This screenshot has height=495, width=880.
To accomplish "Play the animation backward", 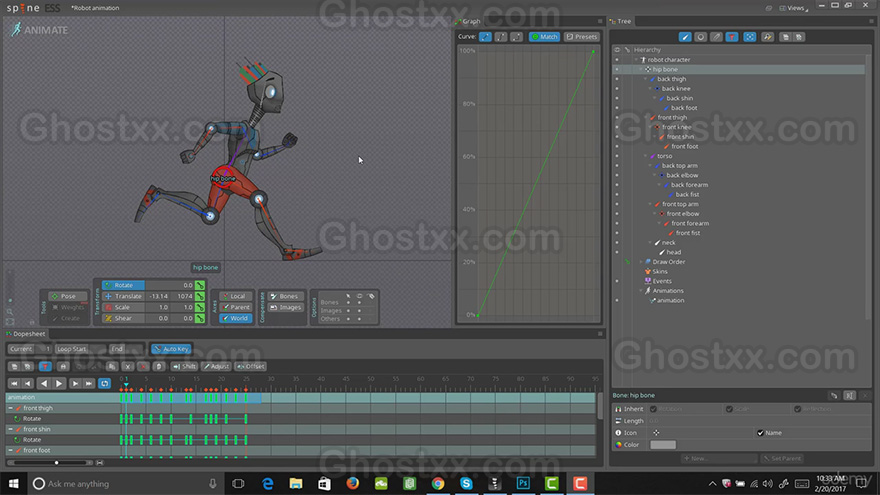I will [44, 383].
